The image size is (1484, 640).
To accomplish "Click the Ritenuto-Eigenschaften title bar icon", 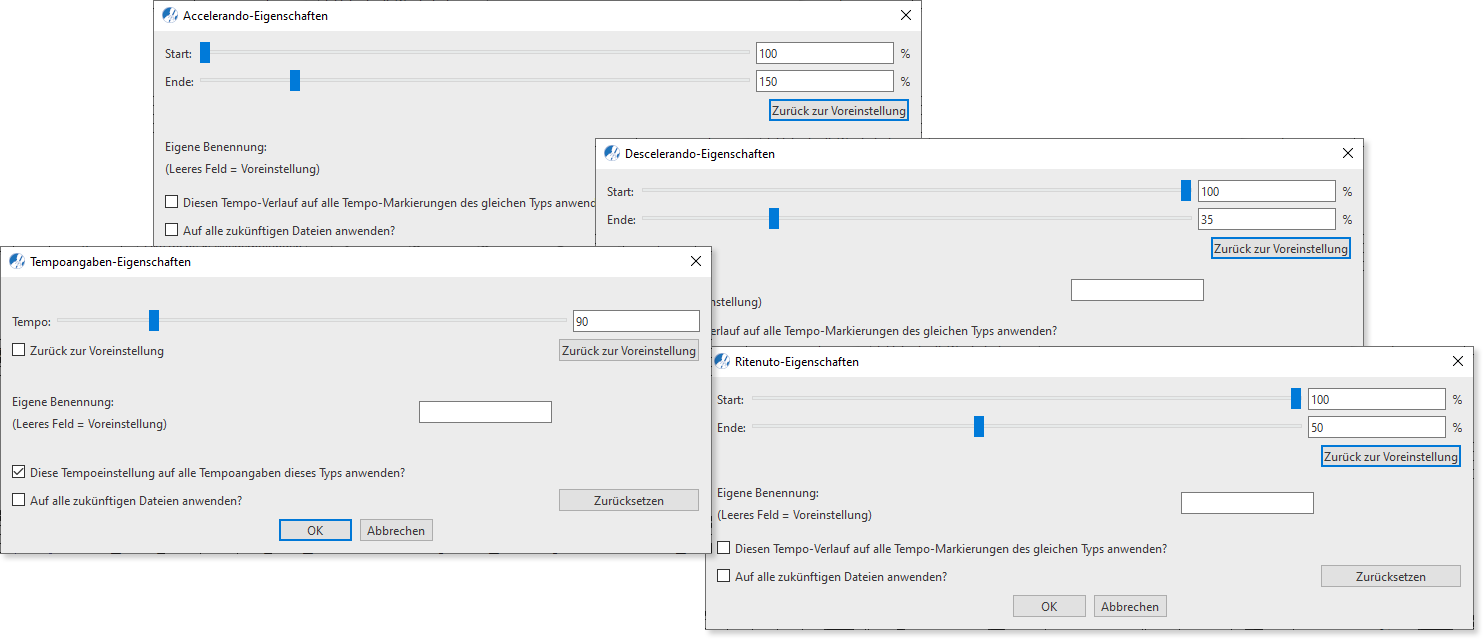I will click(721, 361).
